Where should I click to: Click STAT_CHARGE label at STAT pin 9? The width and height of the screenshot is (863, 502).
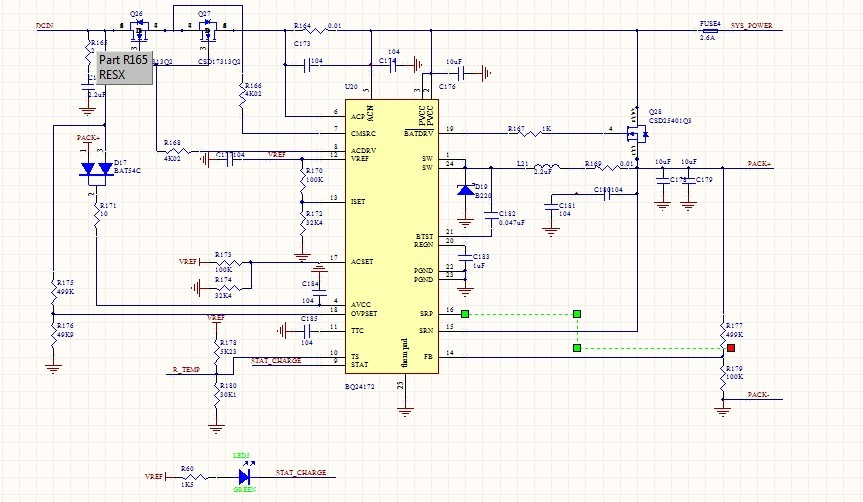click(x=276, y=361)
